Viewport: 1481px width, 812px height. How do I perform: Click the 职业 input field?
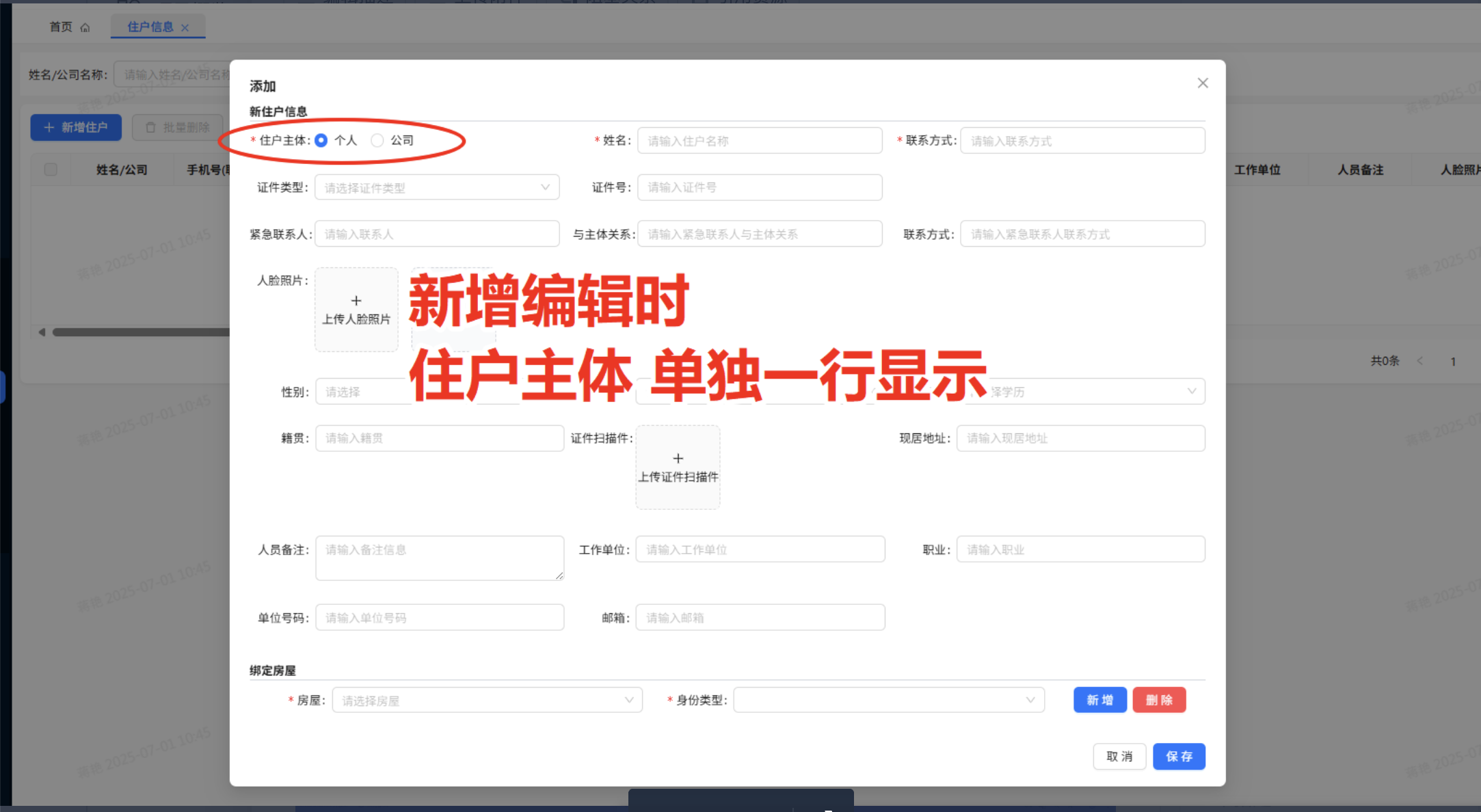(1080, 549)
